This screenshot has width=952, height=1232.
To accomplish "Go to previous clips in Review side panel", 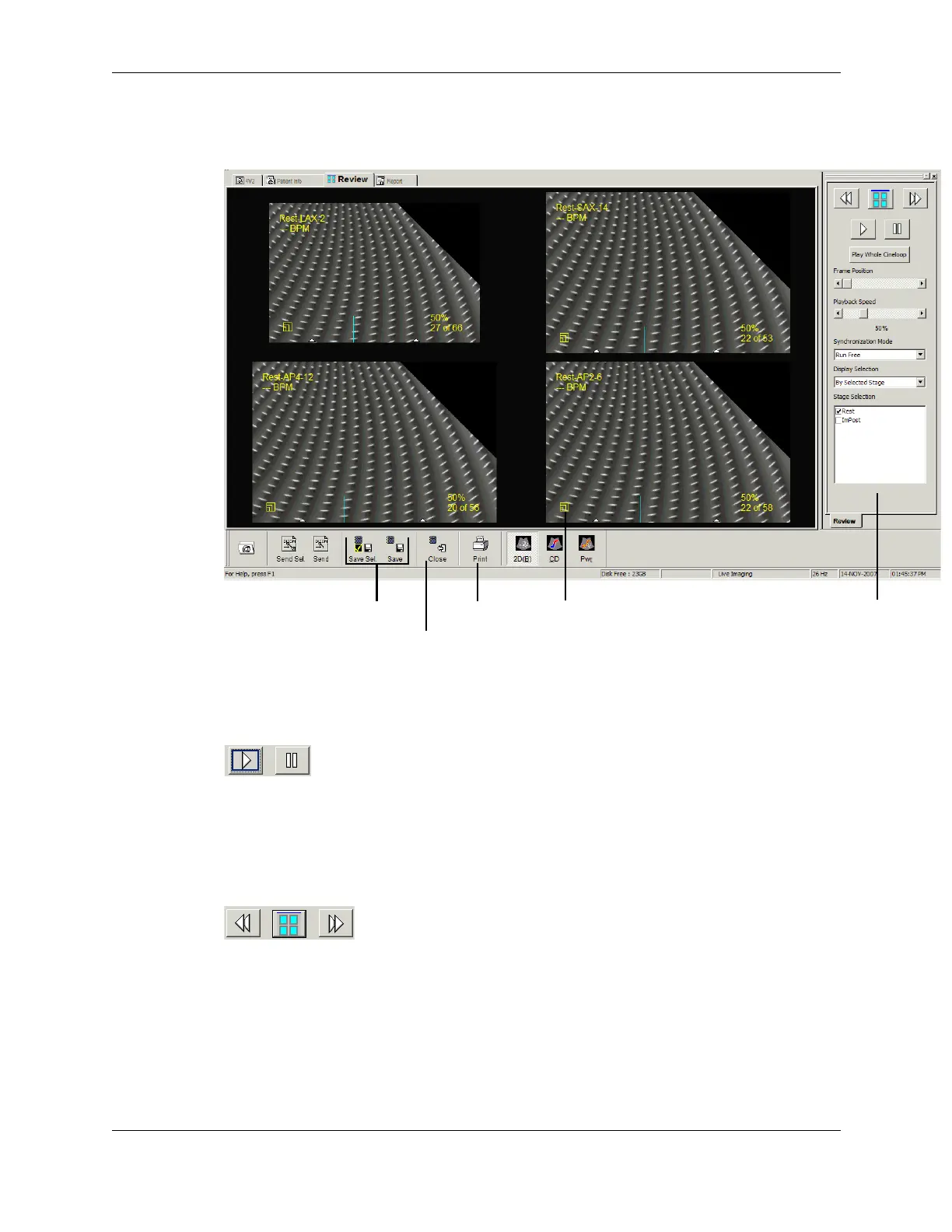I will pyautogui.click(x=846, y=198).
